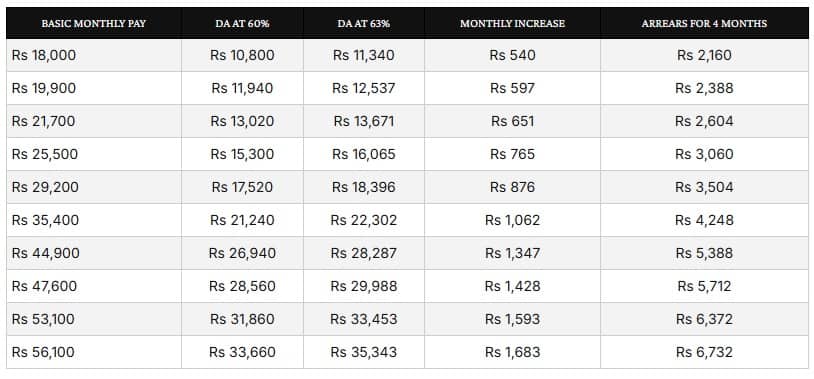The height and width of the screenshot is (379, 814).
Task: Click the Arrears for 4 Months header
Action: tap(704, 23)
